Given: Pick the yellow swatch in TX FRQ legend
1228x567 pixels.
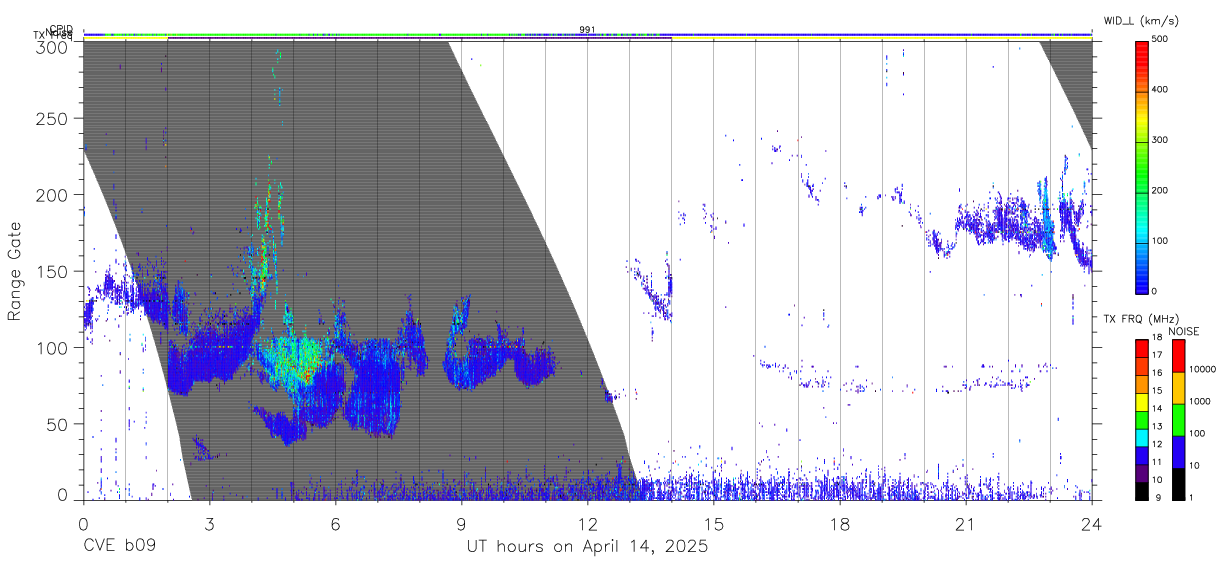Looking at the screenshot, I should coord(1141,400).
